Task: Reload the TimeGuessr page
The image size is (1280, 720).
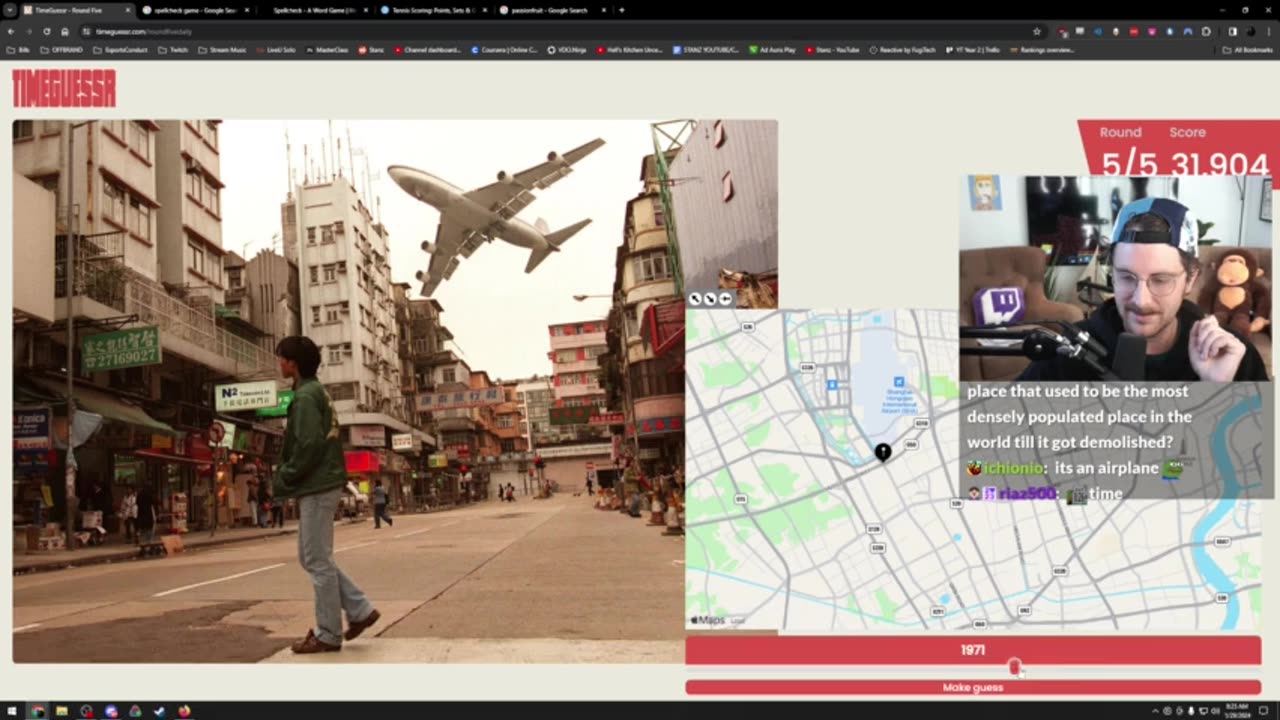Action: [46, 32]
